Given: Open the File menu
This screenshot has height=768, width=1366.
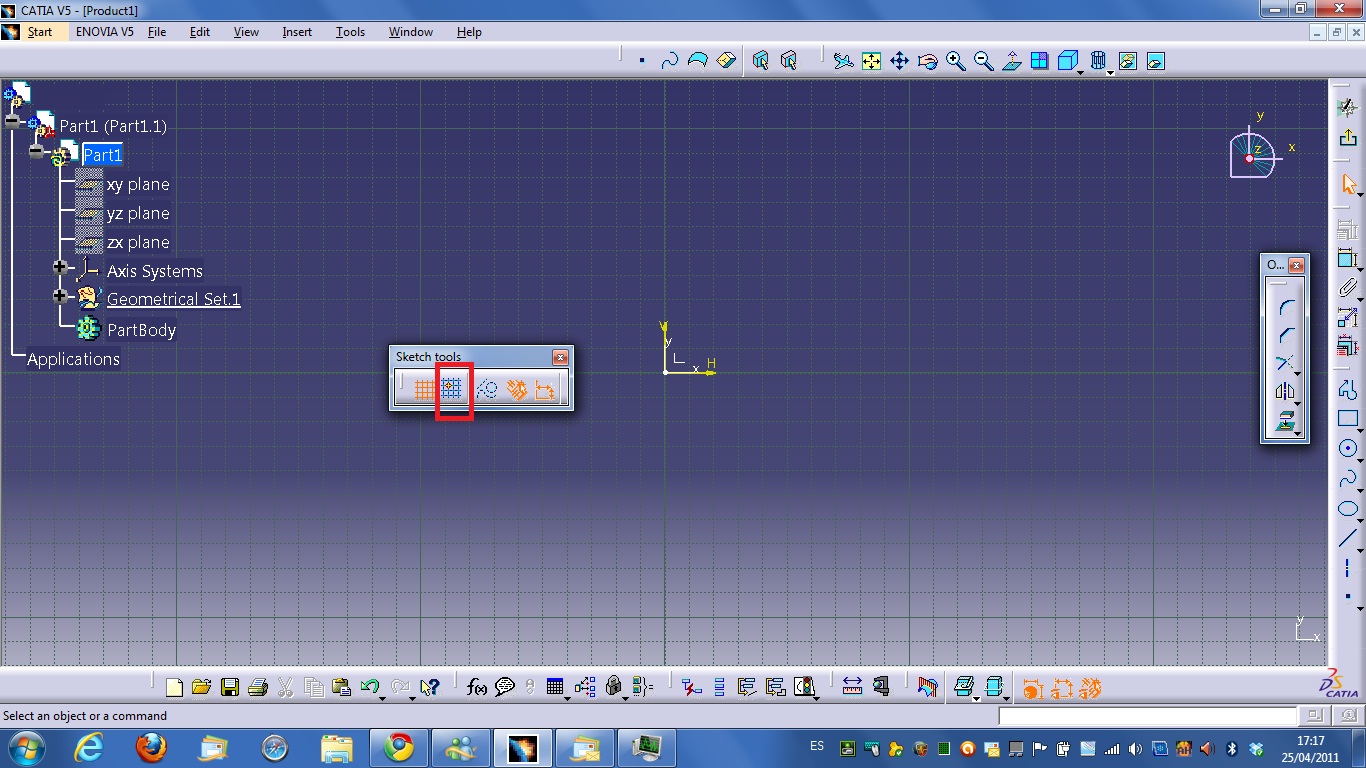Looking at the screenshot, I should click(157, 32).
